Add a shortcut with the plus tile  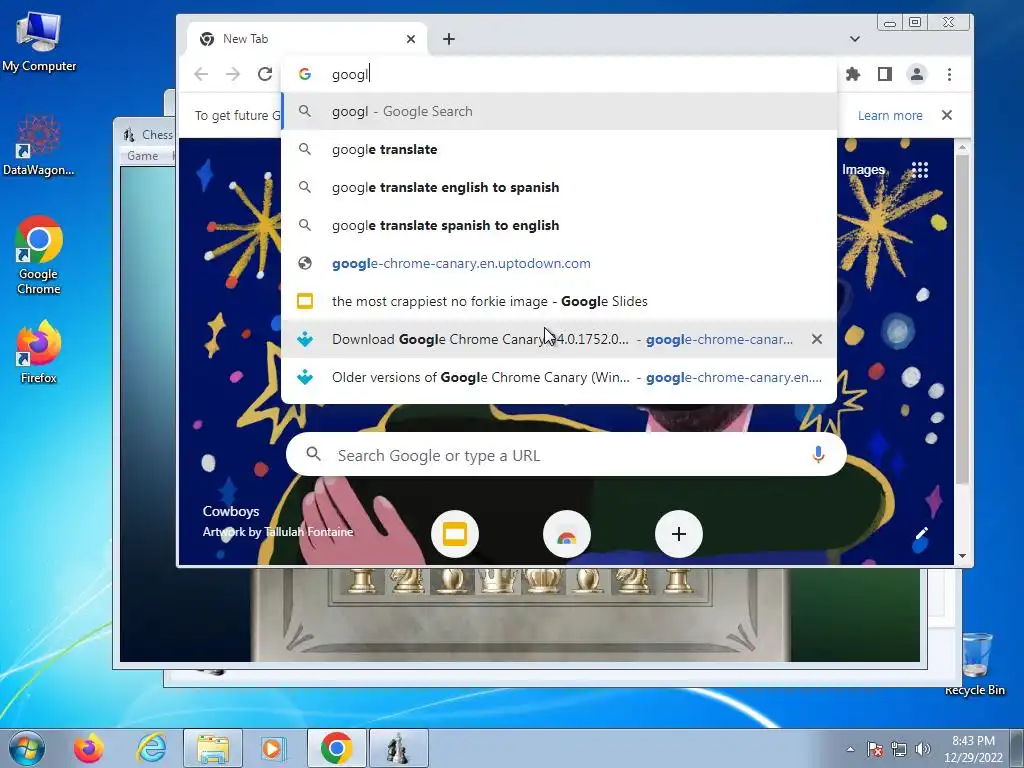[x=679, y=534]
